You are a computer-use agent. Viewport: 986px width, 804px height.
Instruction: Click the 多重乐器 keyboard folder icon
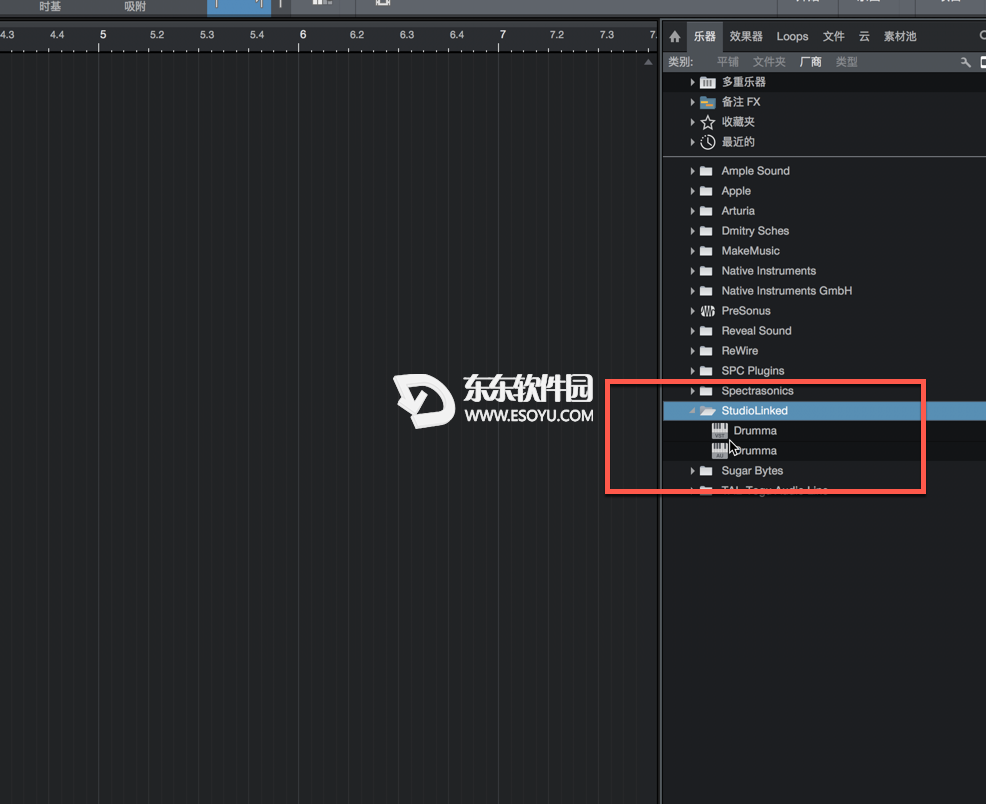pos(708,82)
